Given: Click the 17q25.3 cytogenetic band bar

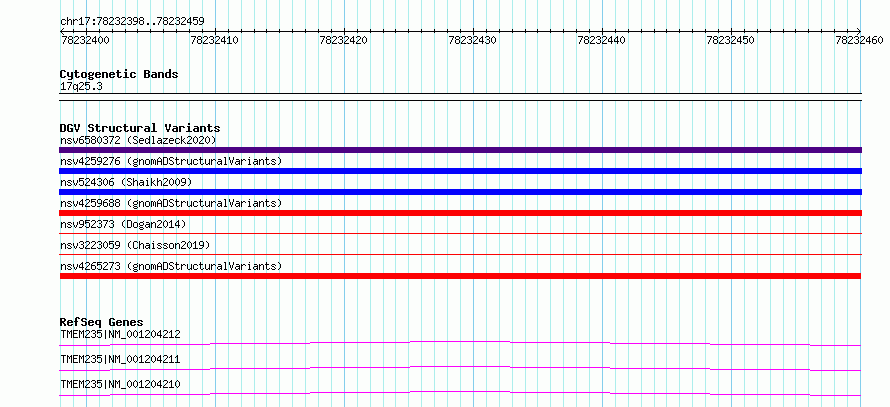Looking at the screenshot, I should (460, 97).
